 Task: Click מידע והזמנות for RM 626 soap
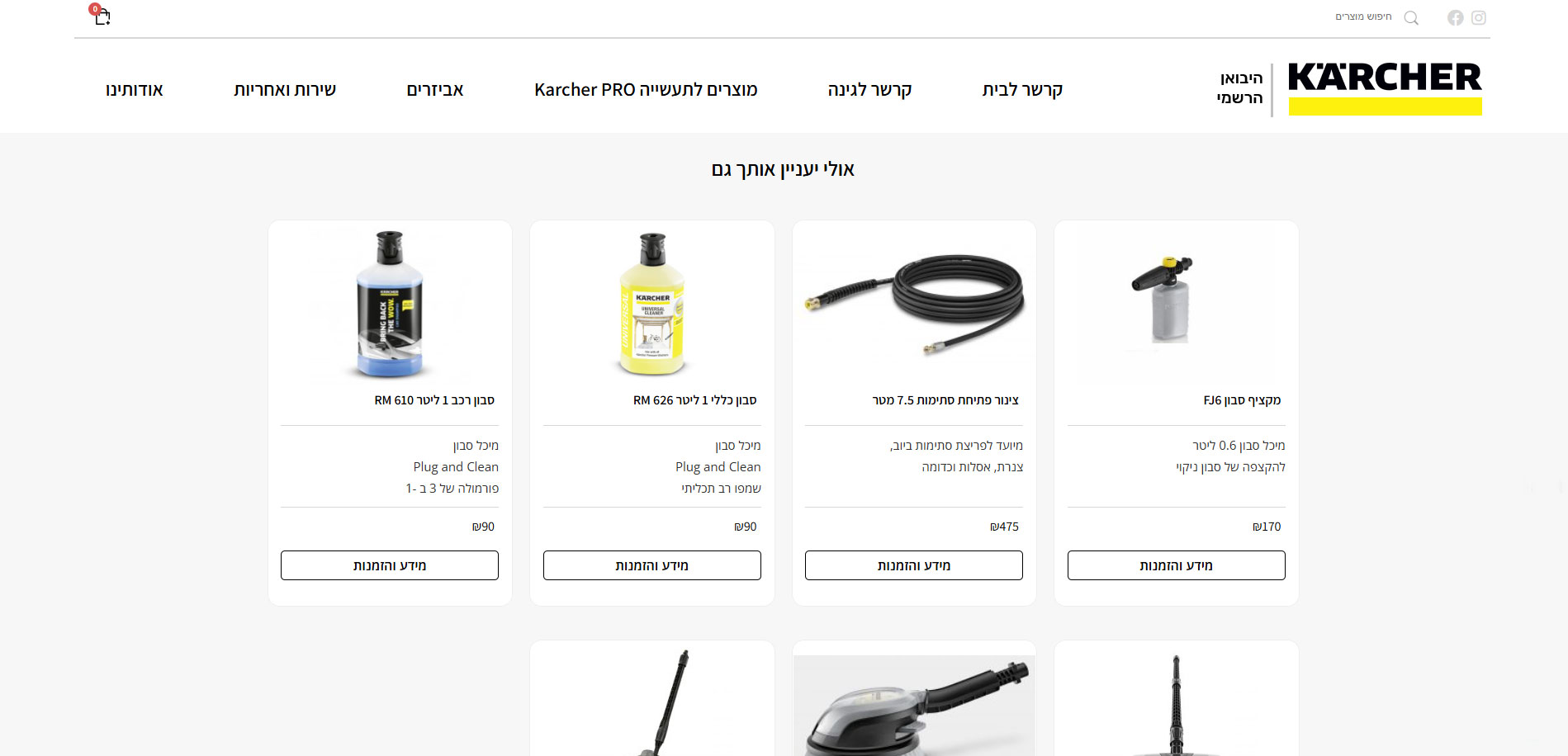point(651,565)
